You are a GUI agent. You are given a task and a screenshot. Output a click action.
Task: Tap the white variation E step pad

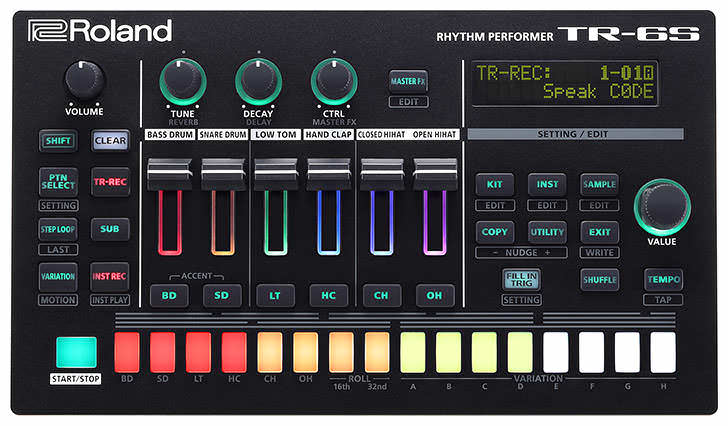556,352
